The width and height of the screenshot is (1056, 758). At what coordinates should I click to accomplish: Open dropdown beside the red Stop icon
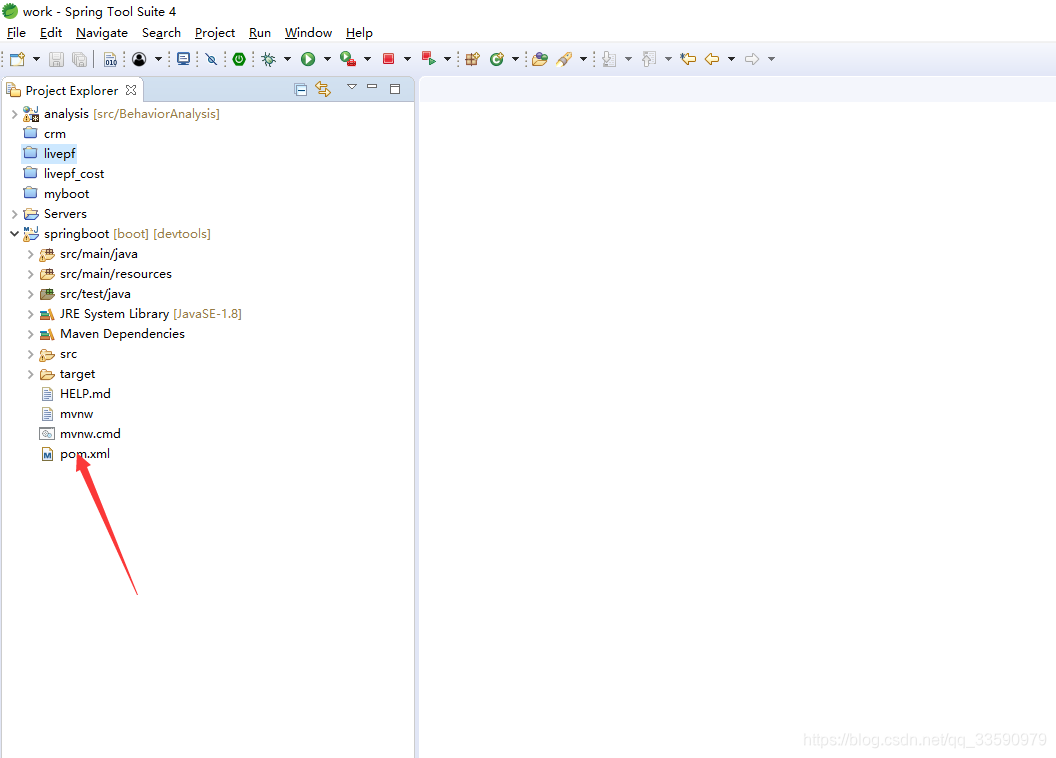pyautogui.click(x=407, y=59)
